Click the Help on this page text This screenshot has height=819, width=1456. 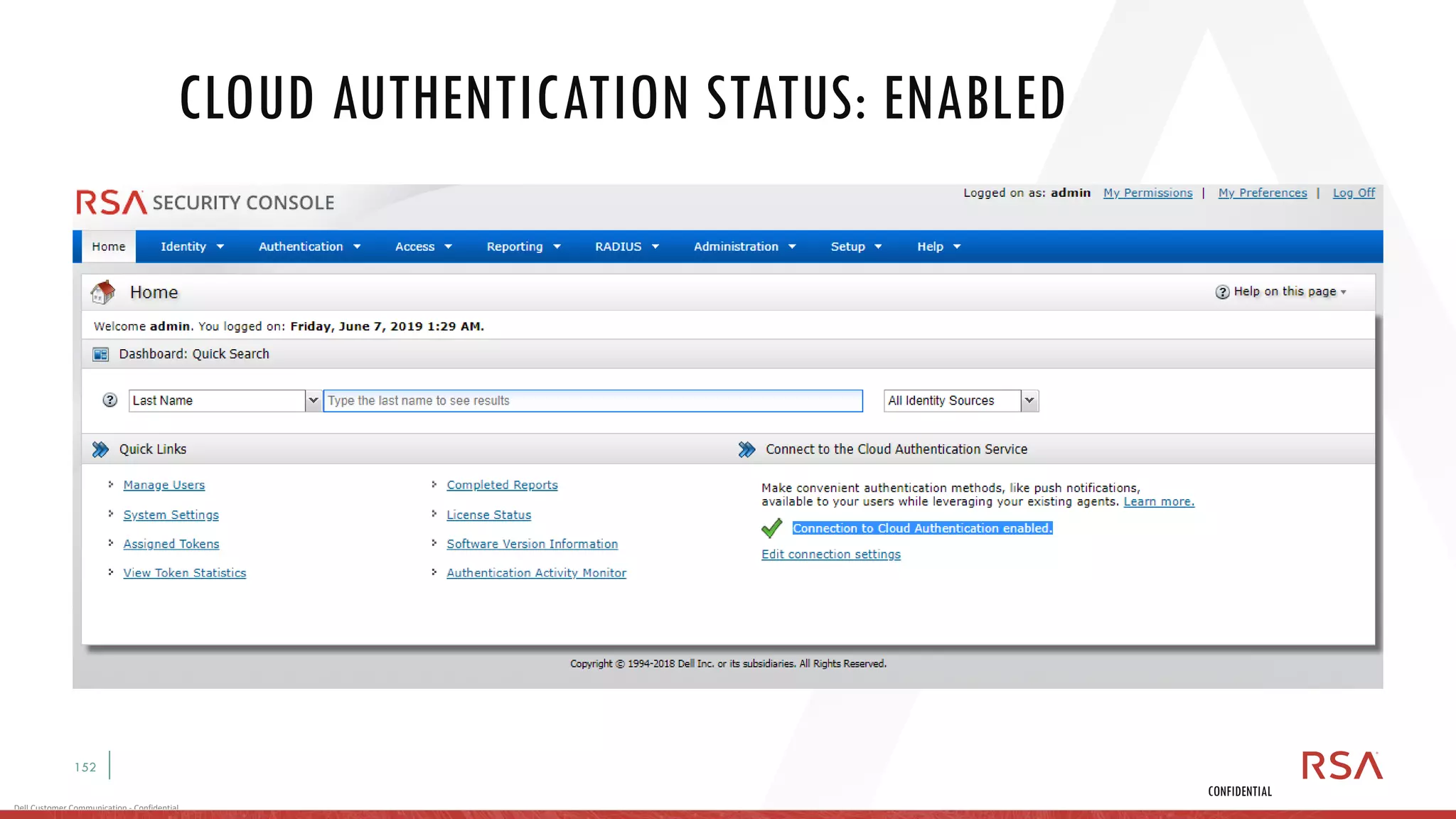1285,291
